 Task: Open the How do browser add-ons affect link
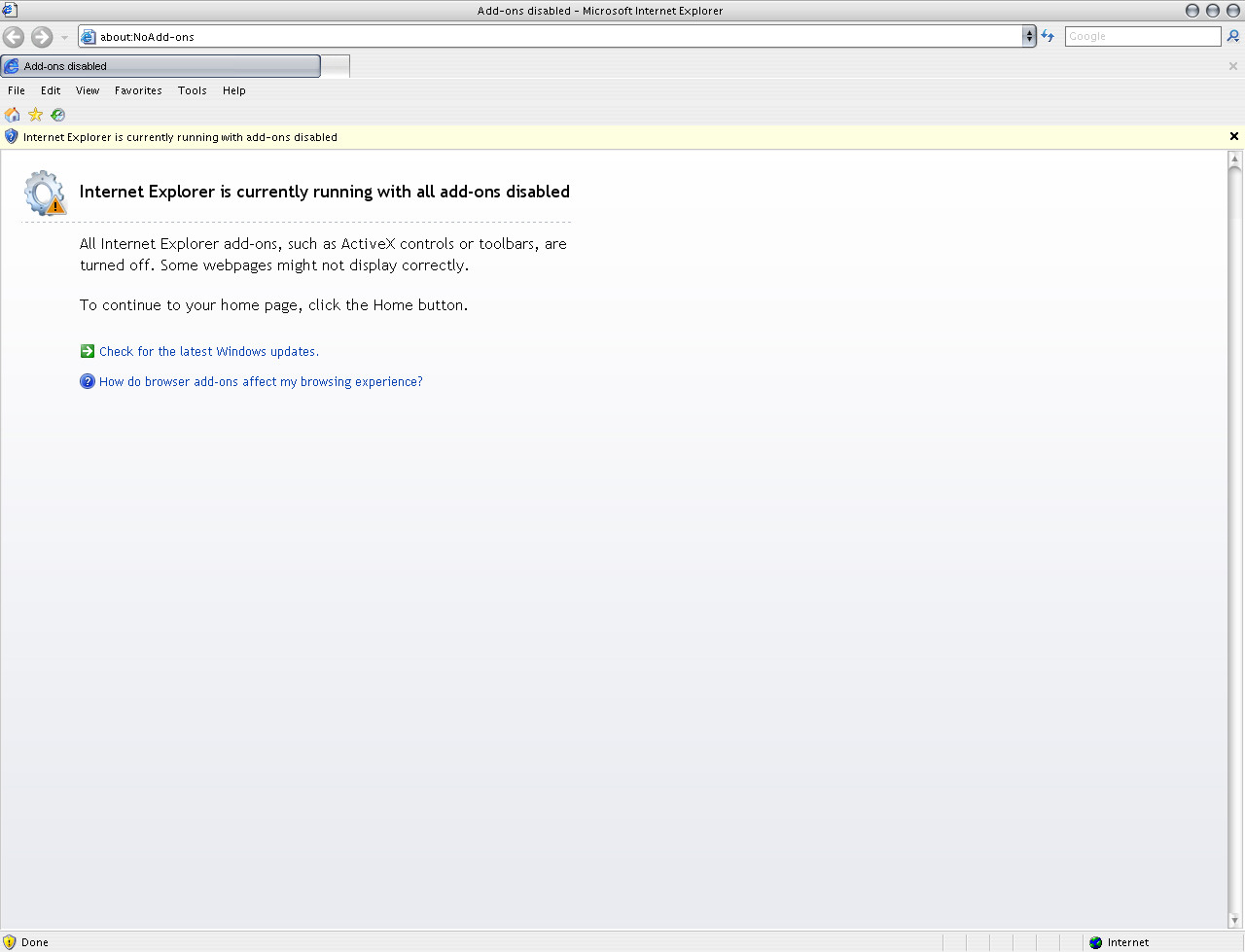coord(261,382)
